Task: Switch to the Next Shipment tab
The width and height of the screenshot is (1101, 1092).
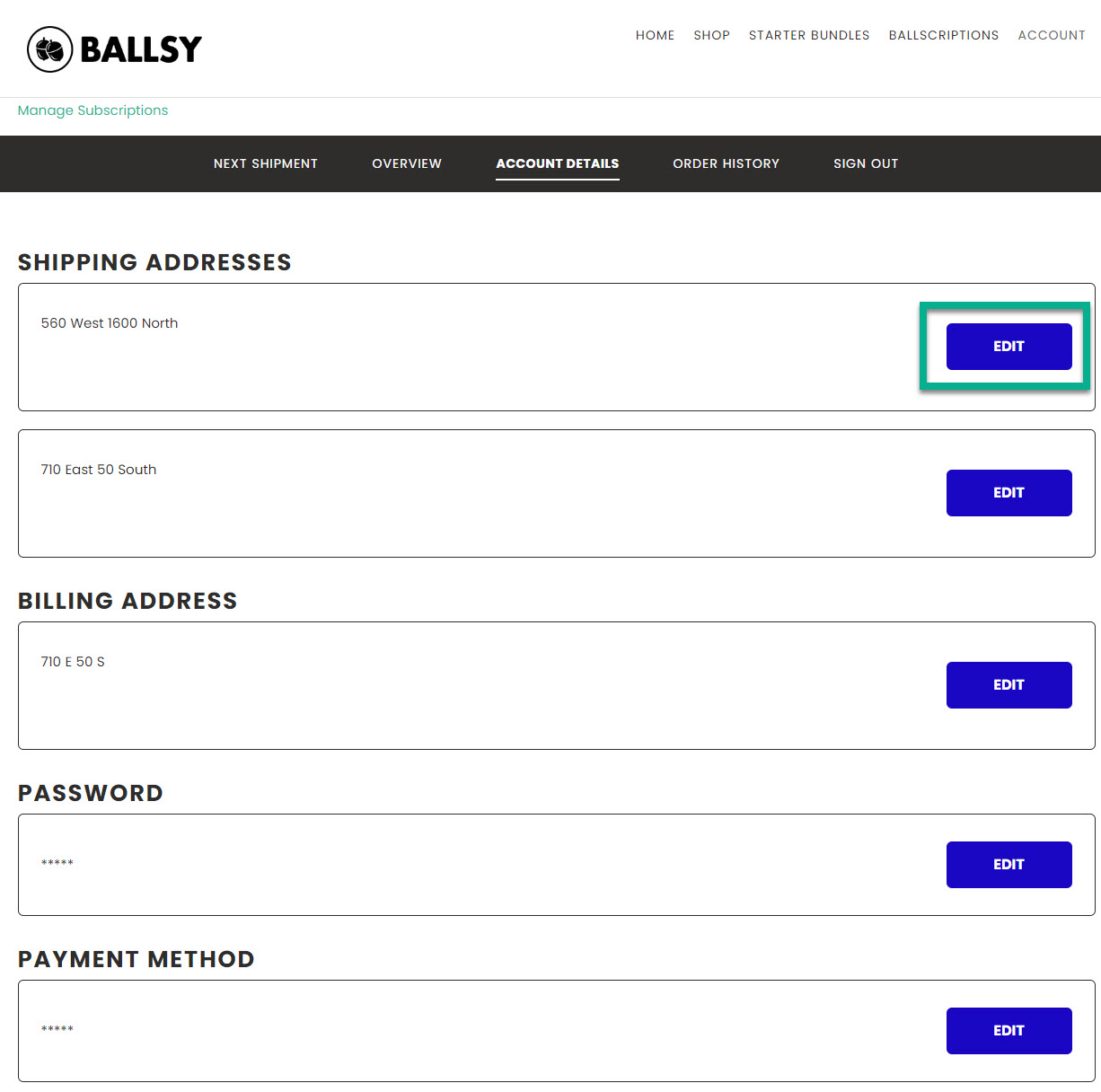Action: click(x=266, y=163)
